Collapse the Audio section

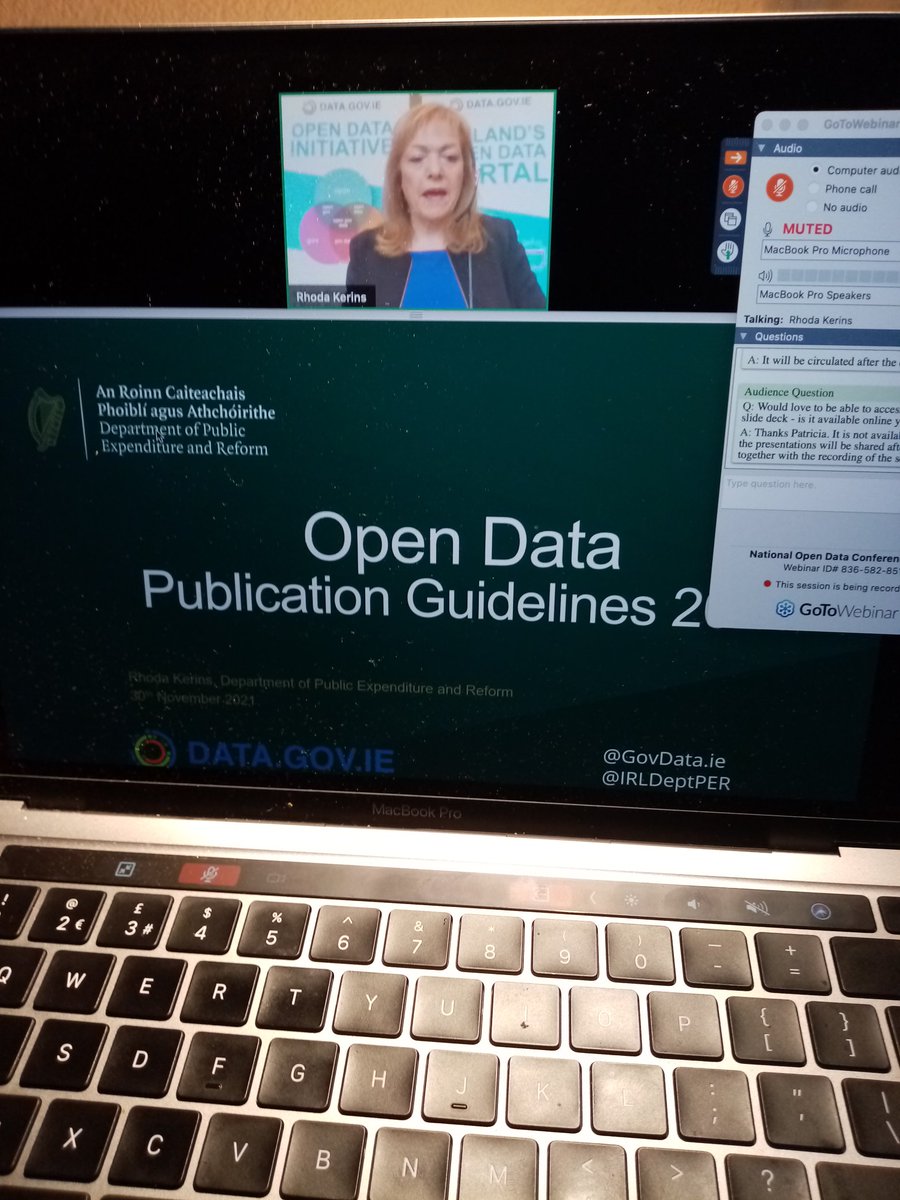763,149
